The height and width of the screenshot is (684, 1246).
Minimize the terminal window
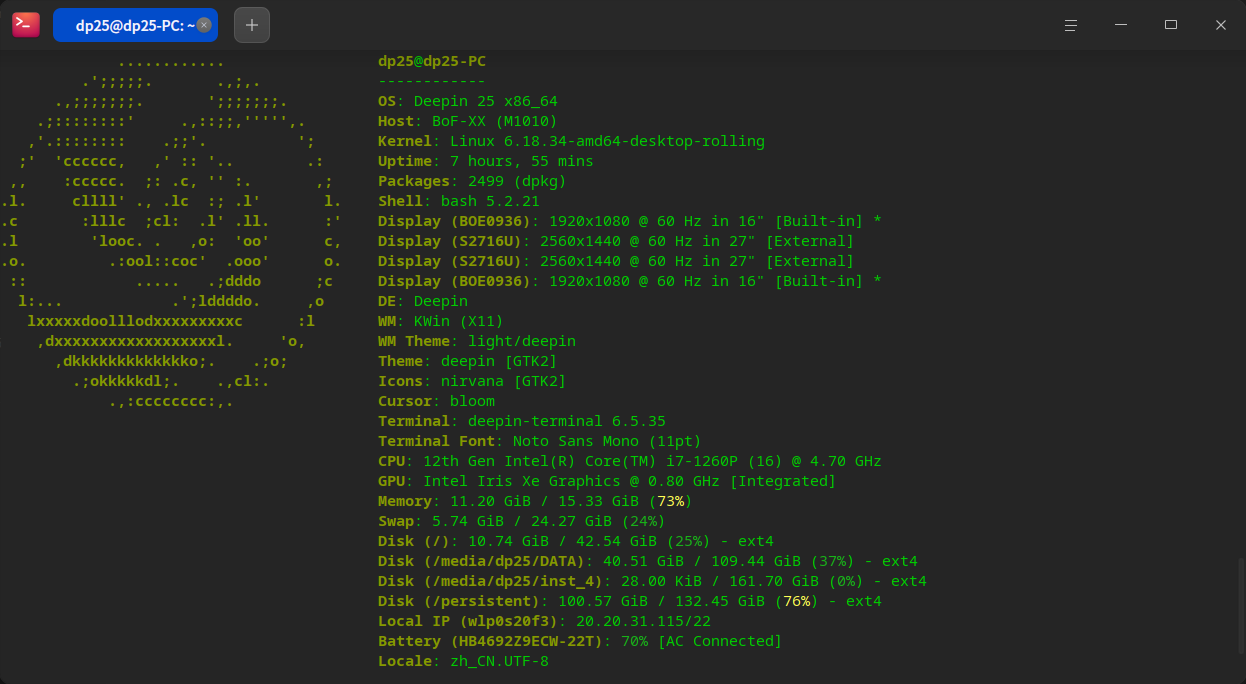coord(1121,25)
